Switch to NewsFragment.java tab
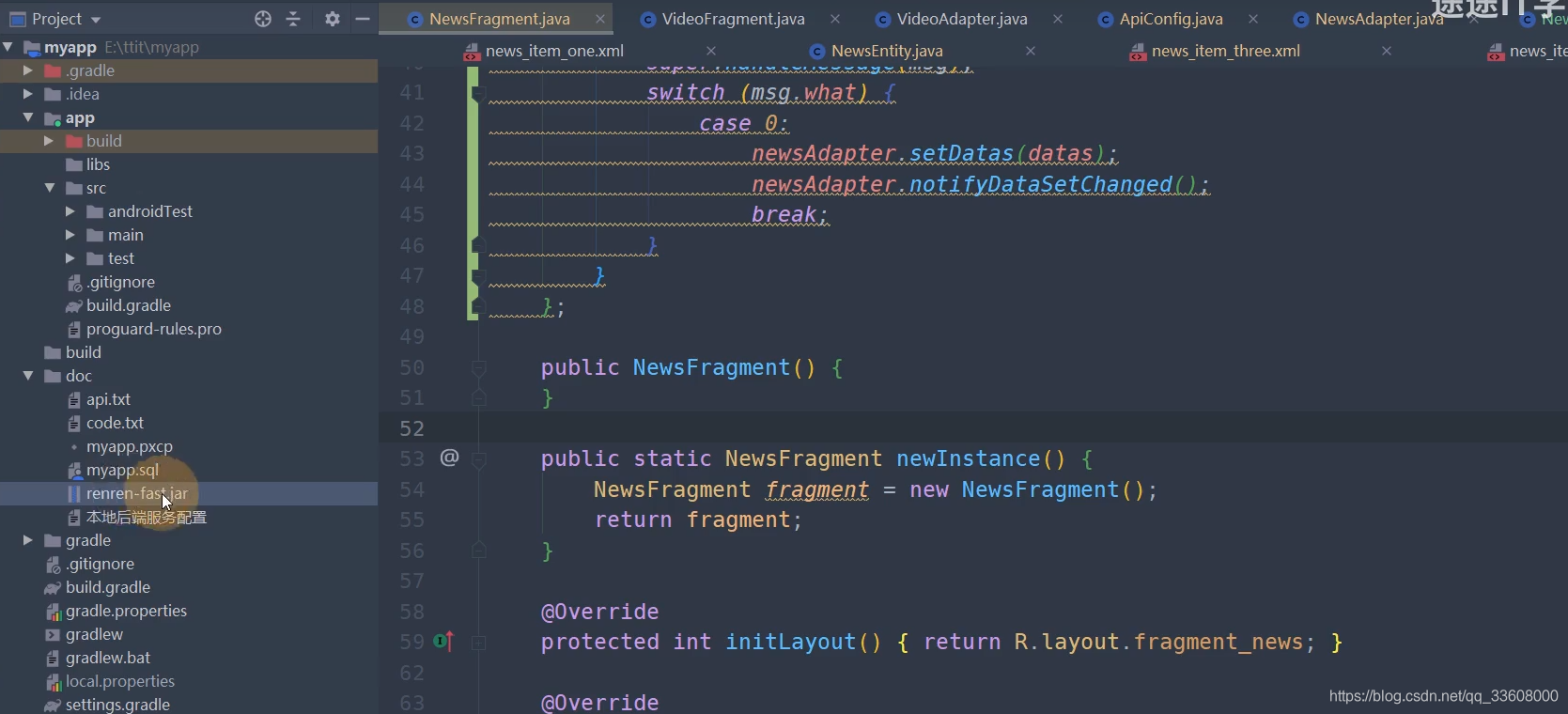Screen dimensions: 1568x714 499,19
